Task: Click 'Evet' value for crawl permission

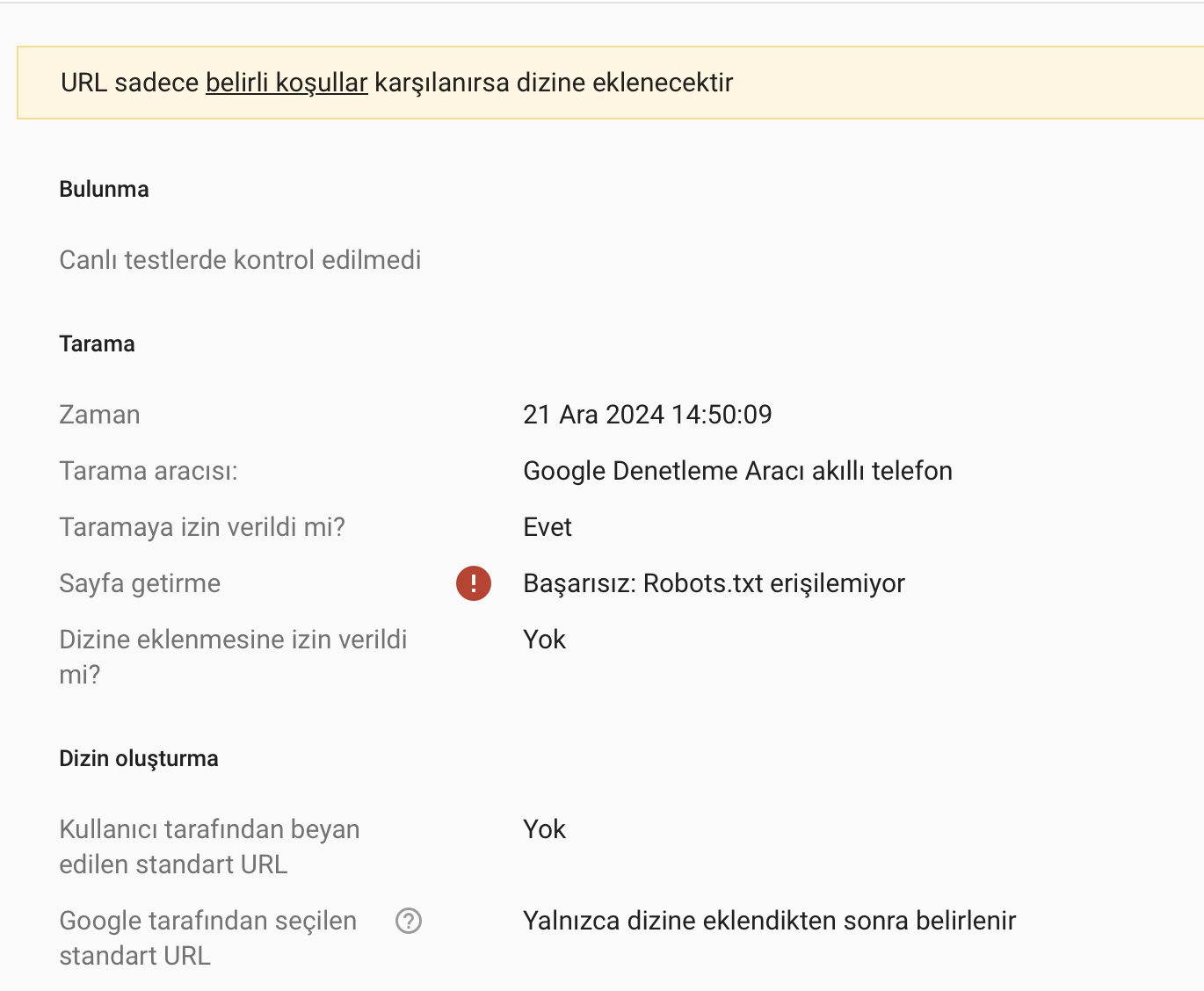Action: tap(548, 527)
